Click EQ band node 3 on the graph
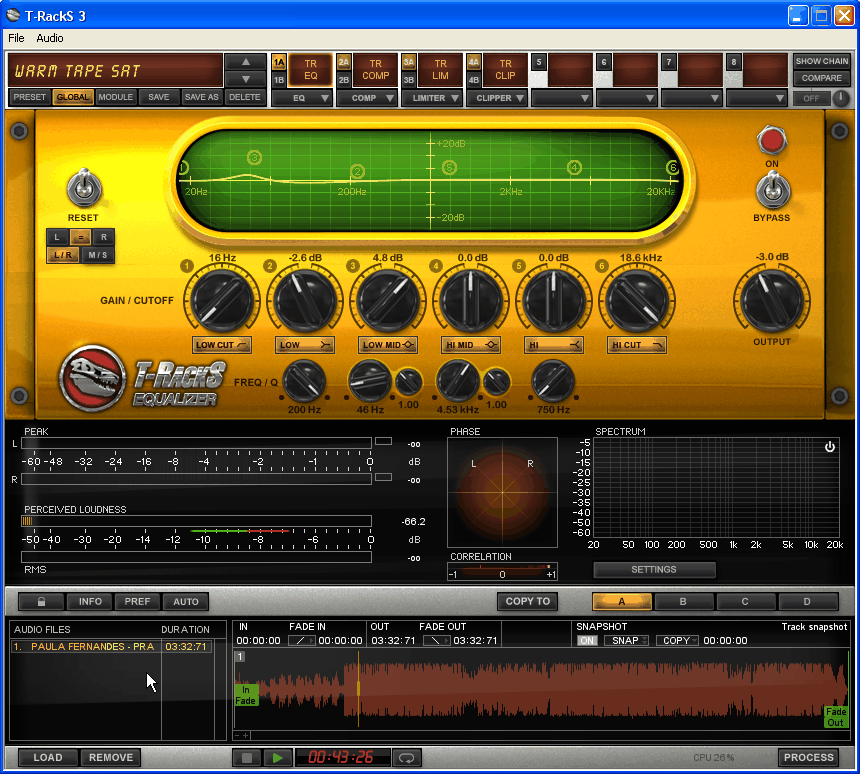Viewport: 860px width, 774px height. (x=254, y=158)
